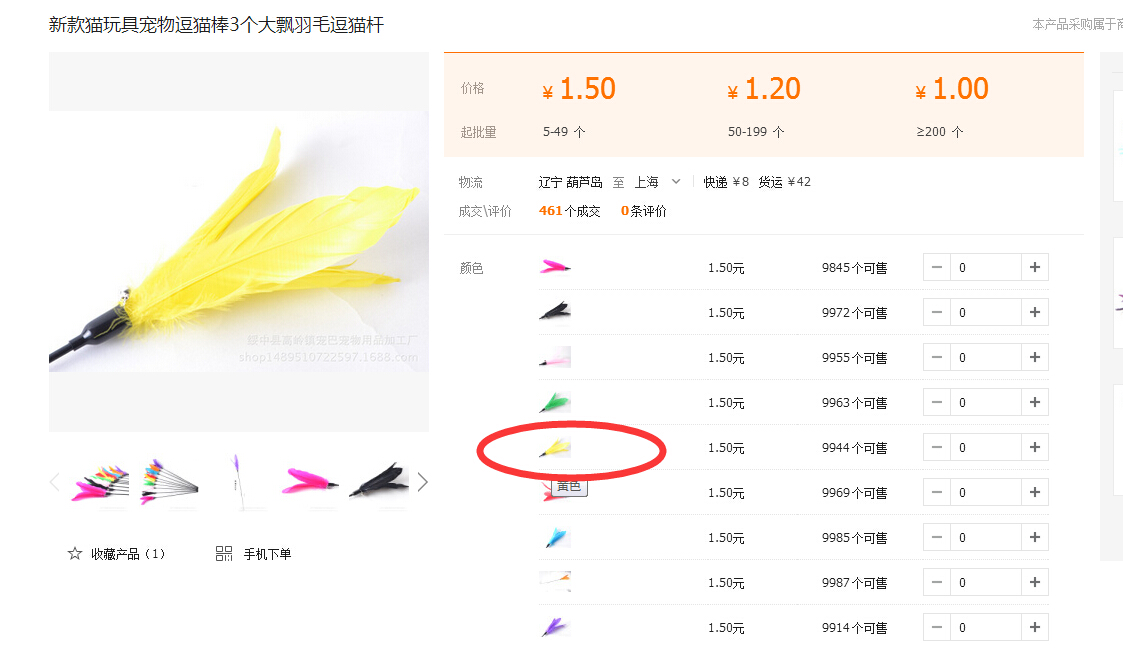The image size is (1123, 657).
Task: Open the 上海 destination dropdown
Action: [657, 182]
